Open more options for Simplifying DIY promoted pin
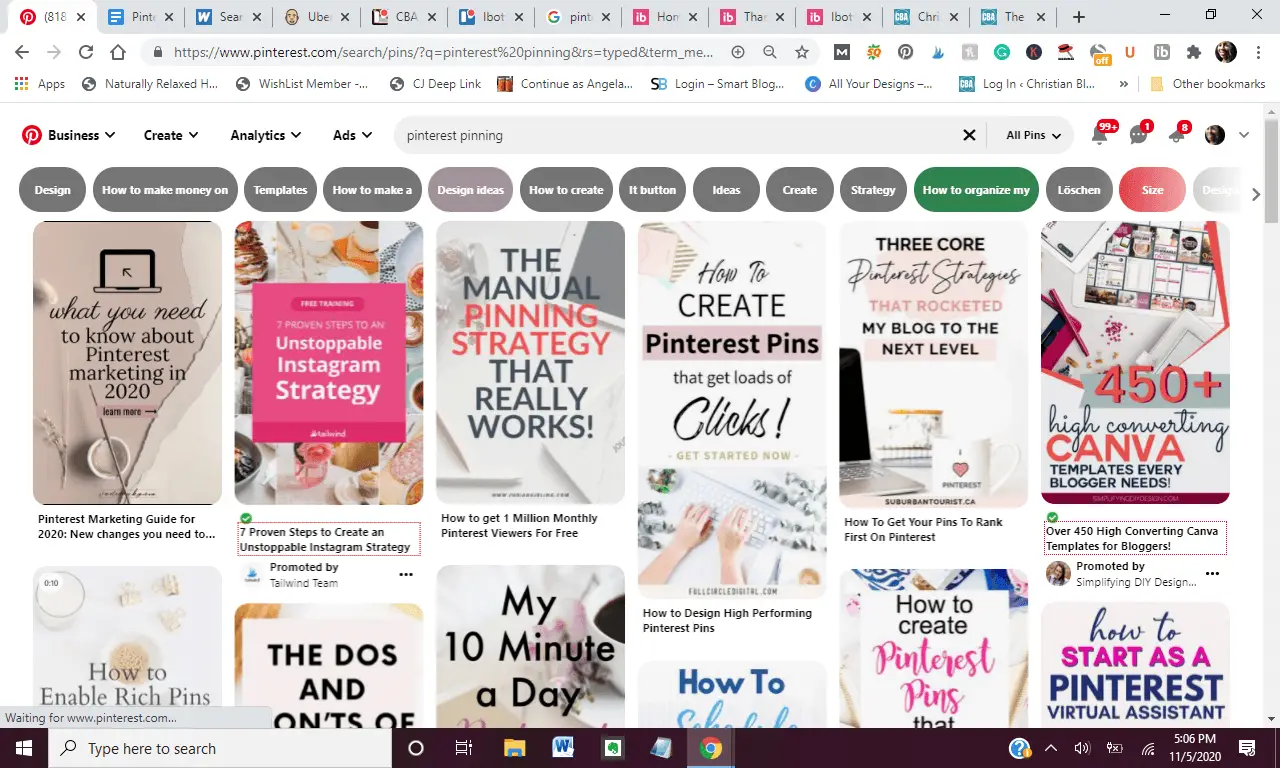Screen dimensions: 1280x768 pos(1212,573)
